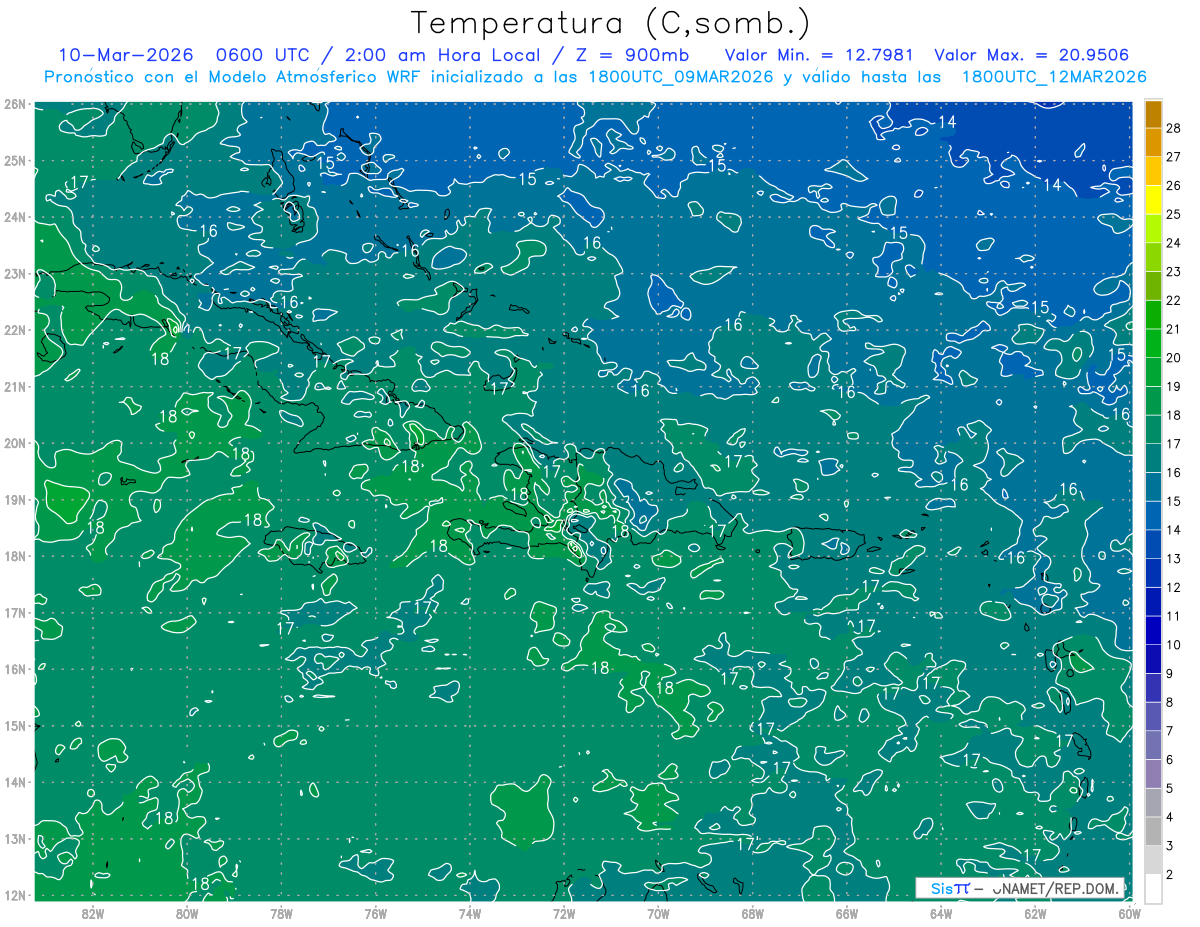Click the "22" color scale label
Image resolution: width=1200 pixels, height=927 pixels.
[x=1174, y=301]
